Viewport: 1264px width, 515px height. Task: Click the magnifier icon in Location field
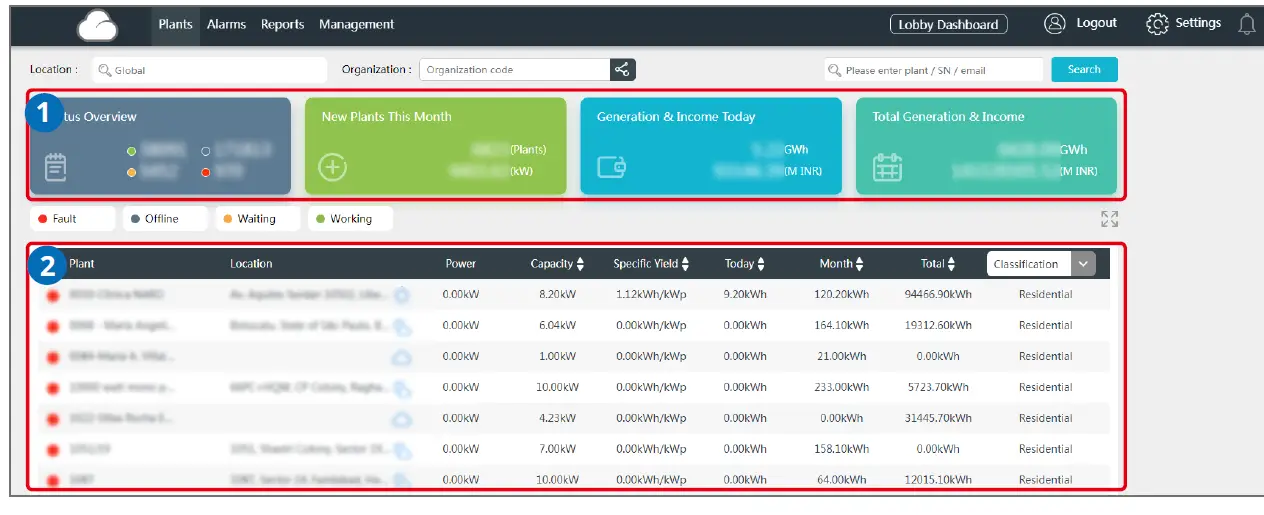pyautogui.click(x=104, y=70)
